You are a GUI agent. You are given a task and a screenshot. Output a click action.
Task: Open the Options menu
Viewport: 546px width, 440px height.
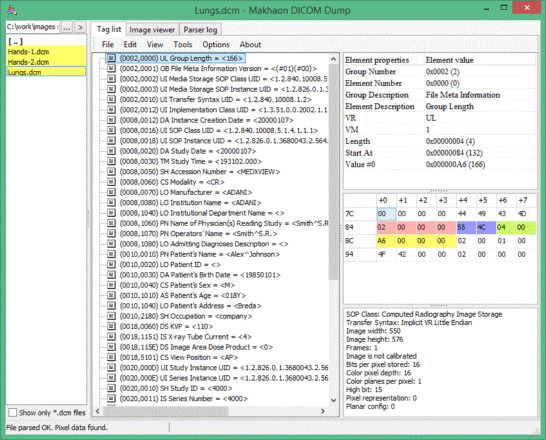point(216,45)
